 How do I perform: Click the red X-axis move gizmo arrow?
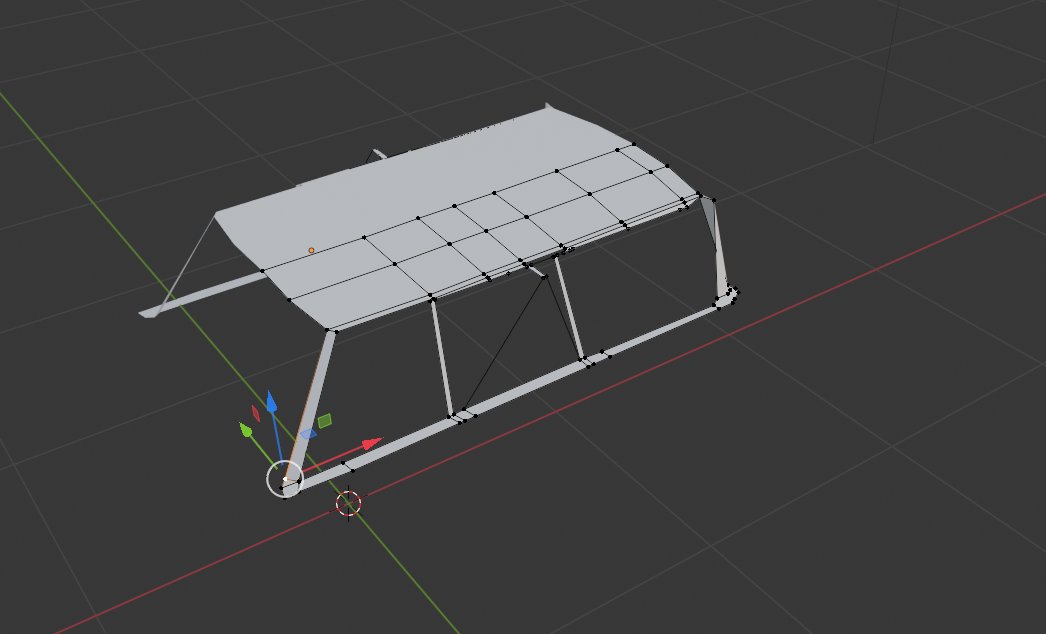tap(372, 444)
